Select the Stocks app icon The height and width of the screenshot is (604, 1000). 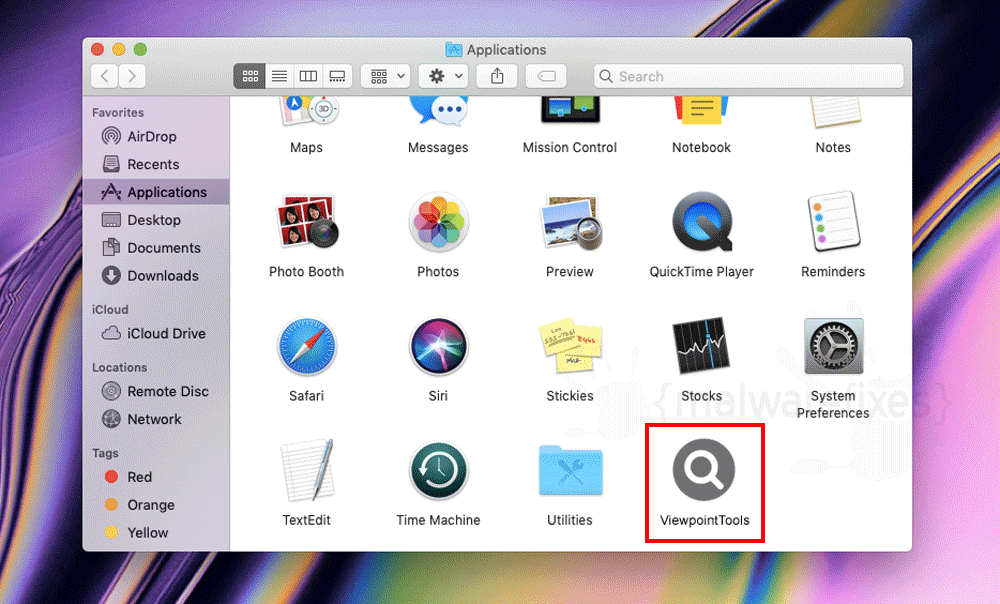pos(701,345)
